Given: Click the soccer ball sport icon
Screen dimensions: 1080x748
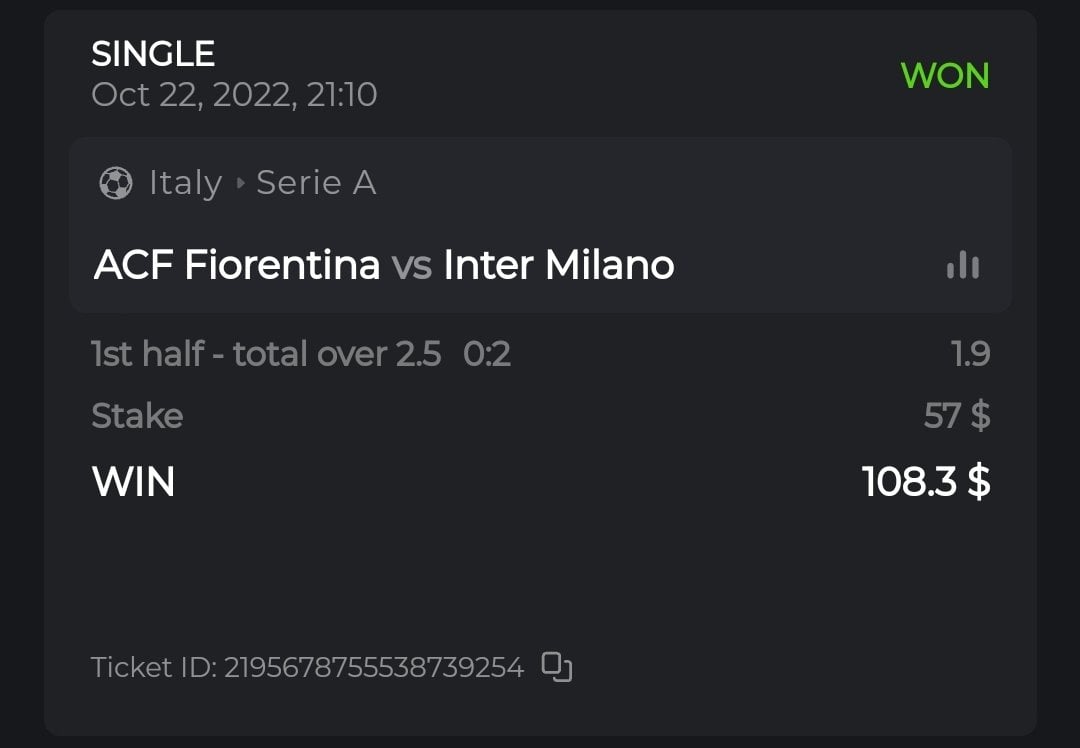Looking at the screenshot, I should click(116, 183).
